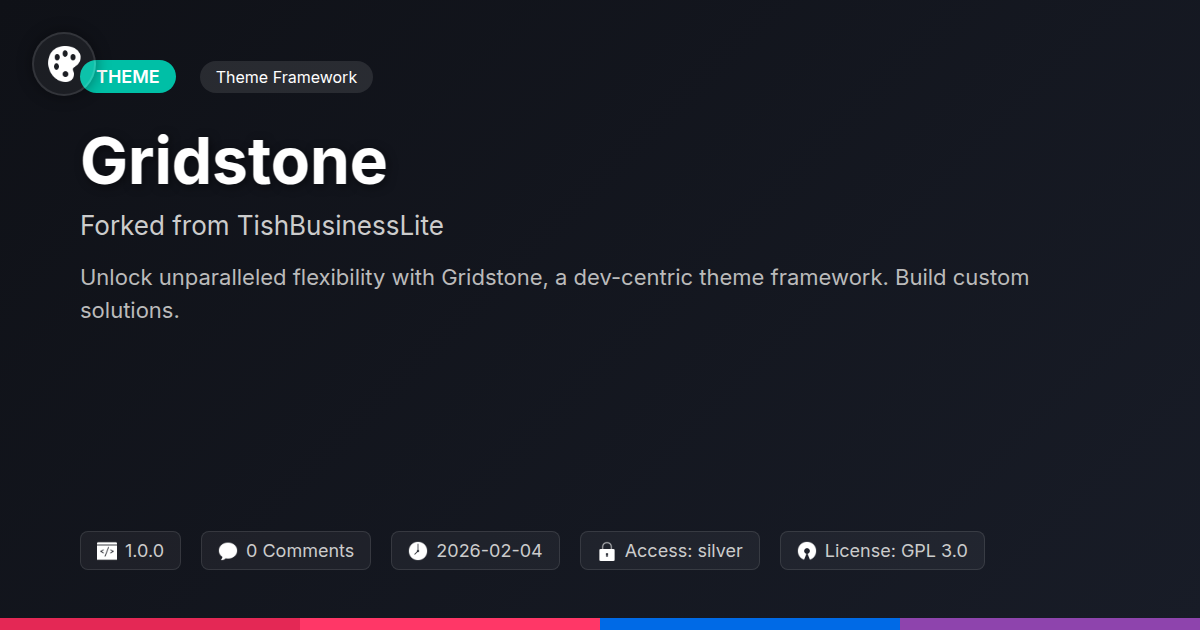
Task: Open the Theme Framework category tag
Action: [x=286, y=77]
